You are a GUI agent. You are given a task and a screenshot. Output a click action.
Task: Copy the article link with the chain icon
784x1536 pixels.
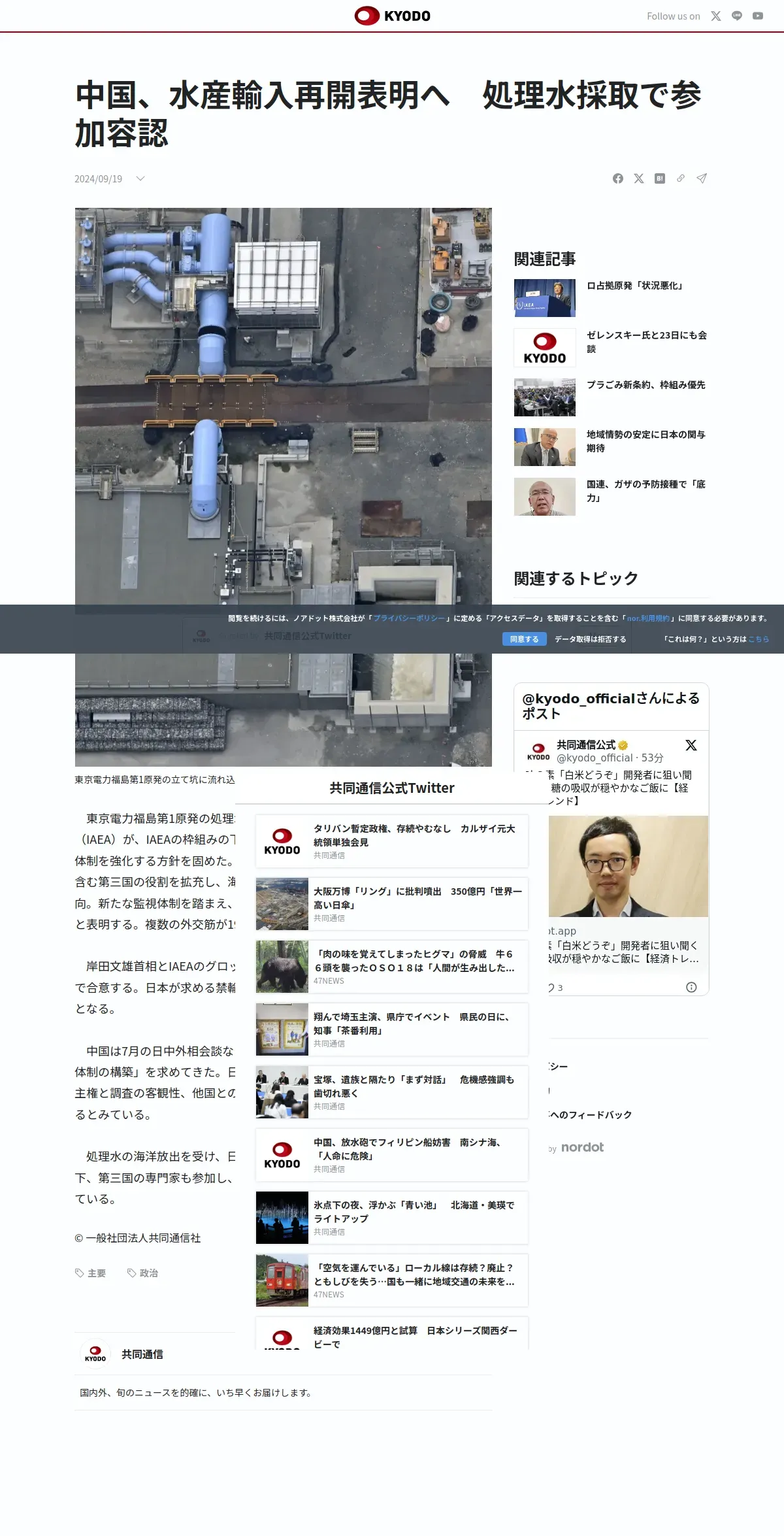pos(681,178)
